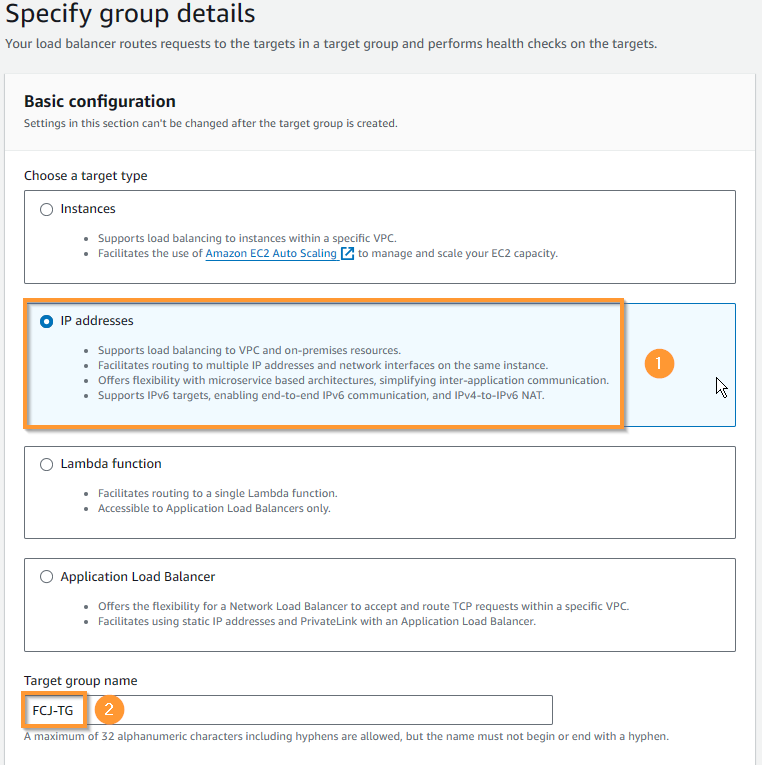
Task: Click the Application Load Balancer option label
Action: coord(138,577)
